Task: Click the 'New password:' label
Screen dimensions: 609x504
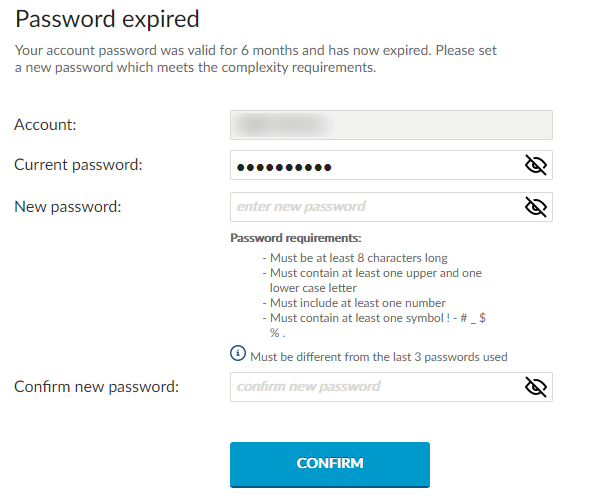Action: (67, 207)
